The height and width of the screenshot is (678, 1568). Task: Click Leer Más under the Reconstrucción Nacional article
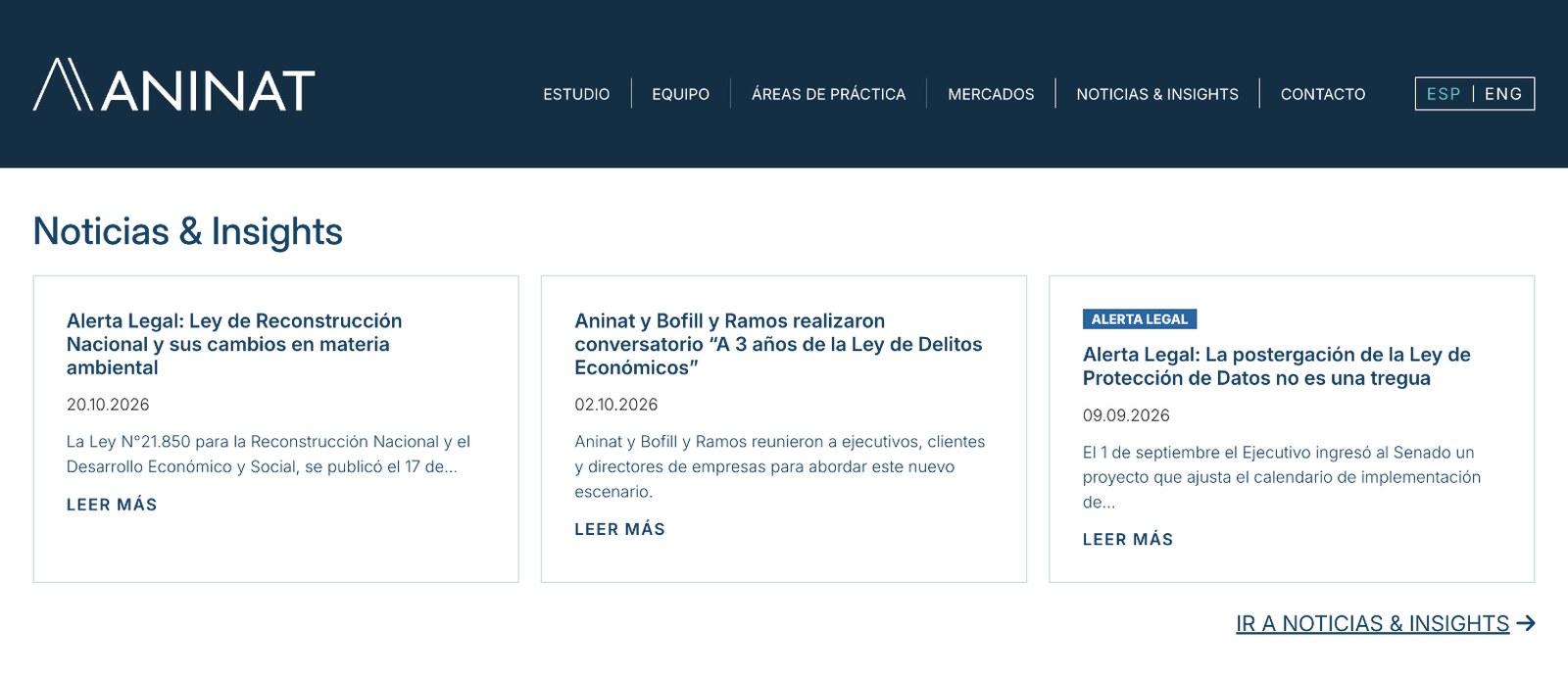point(112,505)
